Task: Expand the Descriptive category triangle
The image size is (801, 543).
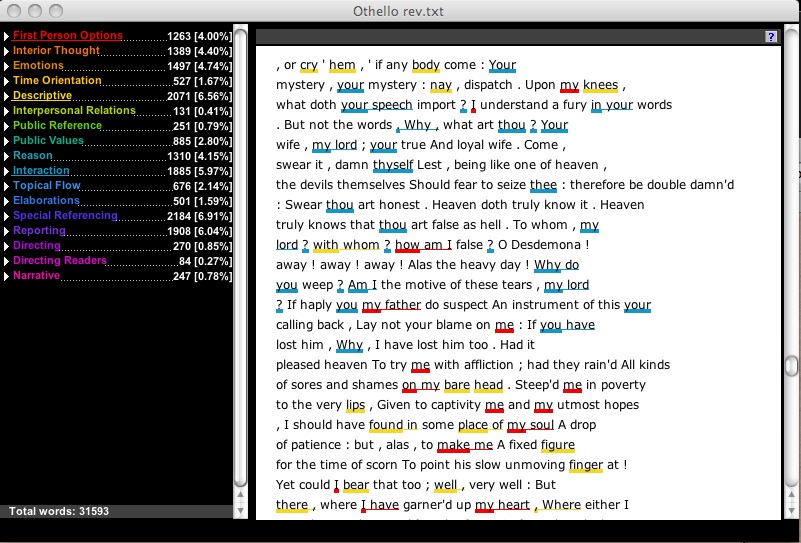Action: (x=6, y=96)
